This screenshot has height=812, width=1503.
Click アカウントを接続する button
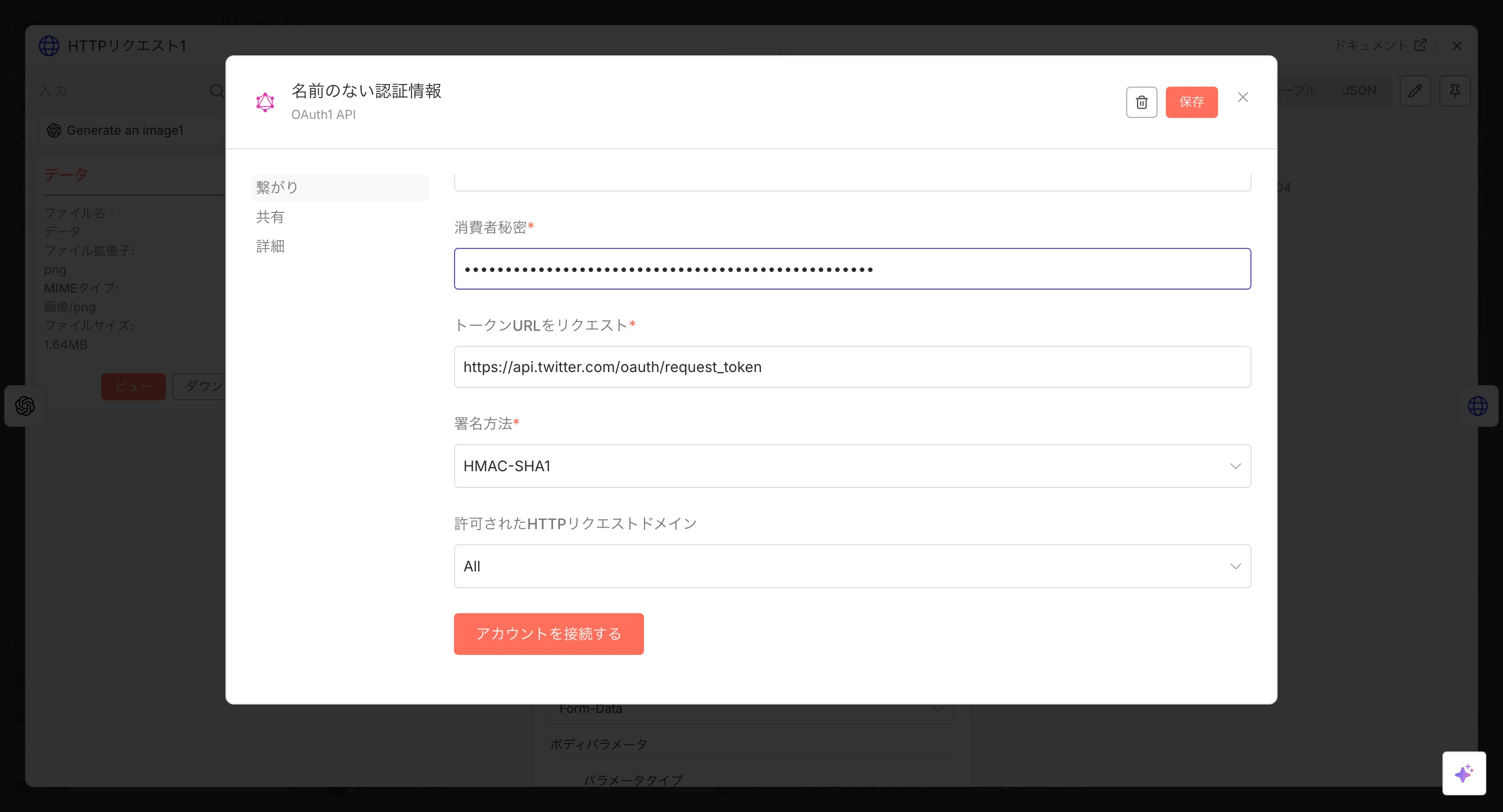pos(548,634)
